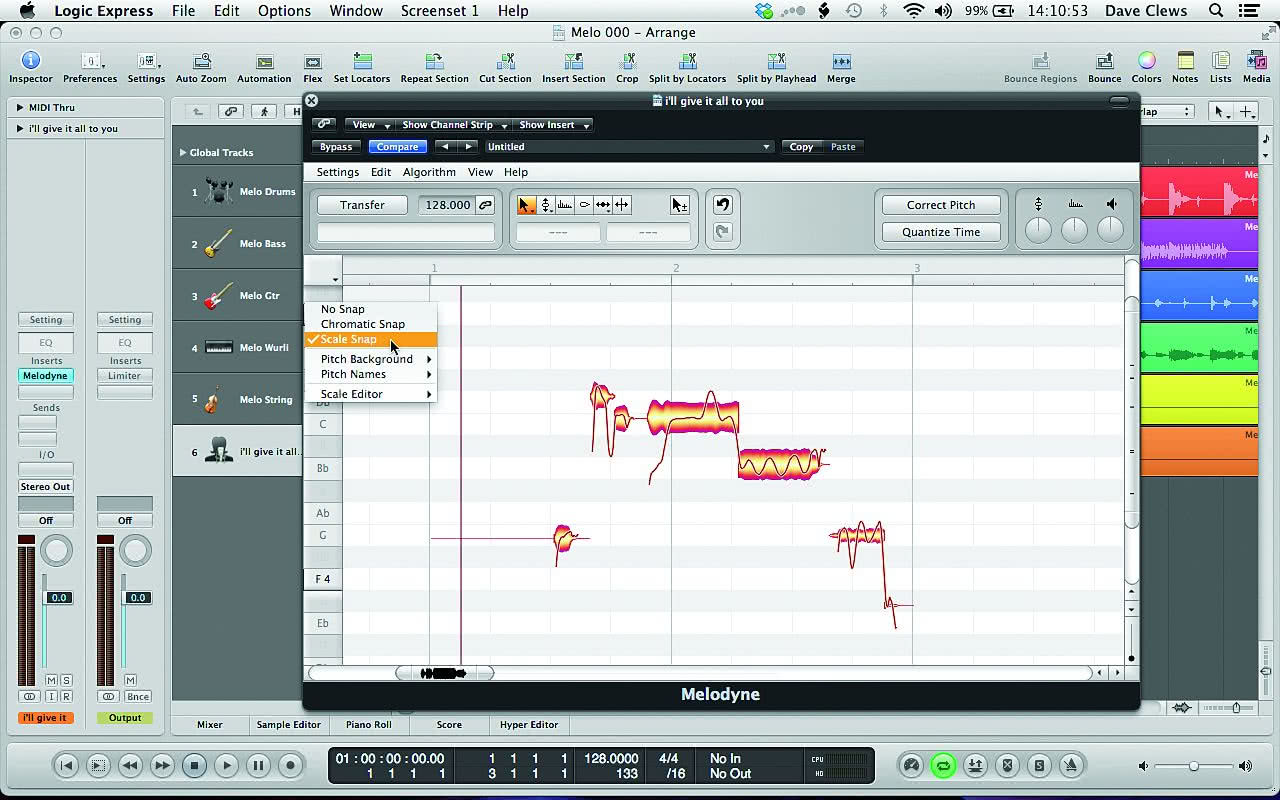Click the Transfer button
Viewport: 1280px width, 800px height.
(362, 205)
